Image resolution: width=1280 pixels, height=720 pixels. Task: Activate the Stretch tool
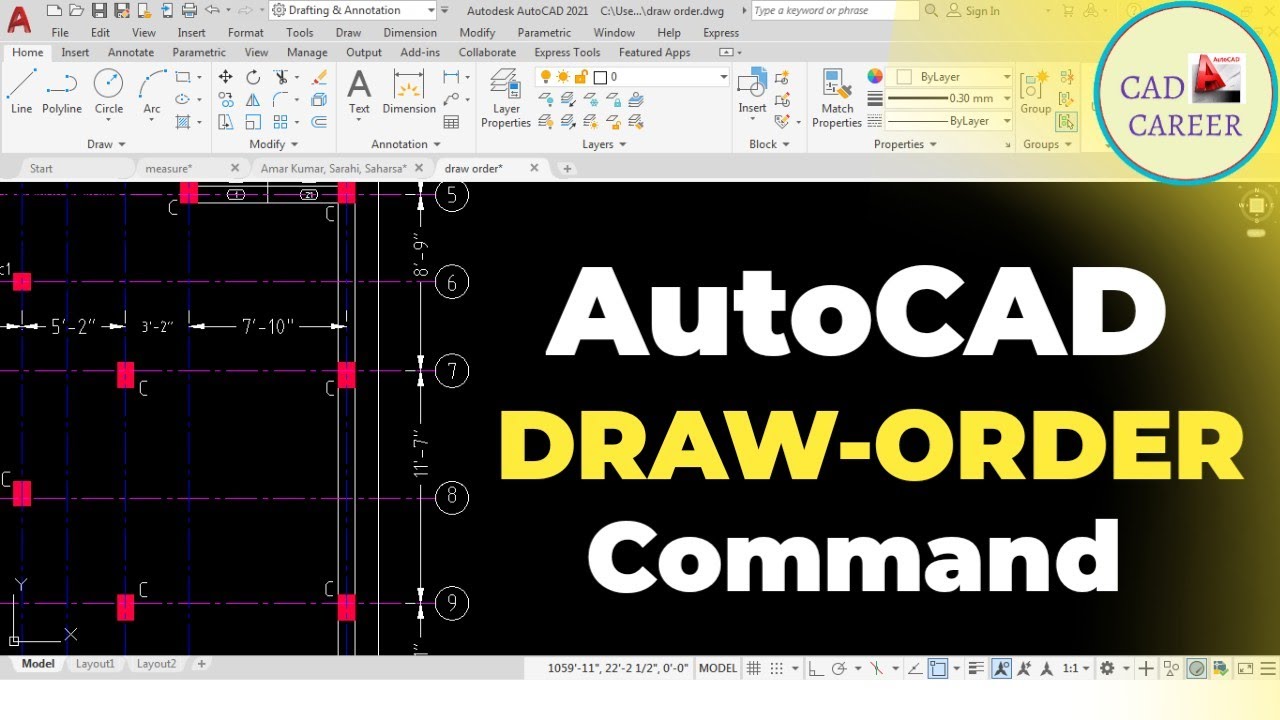[x=226, y=122]
